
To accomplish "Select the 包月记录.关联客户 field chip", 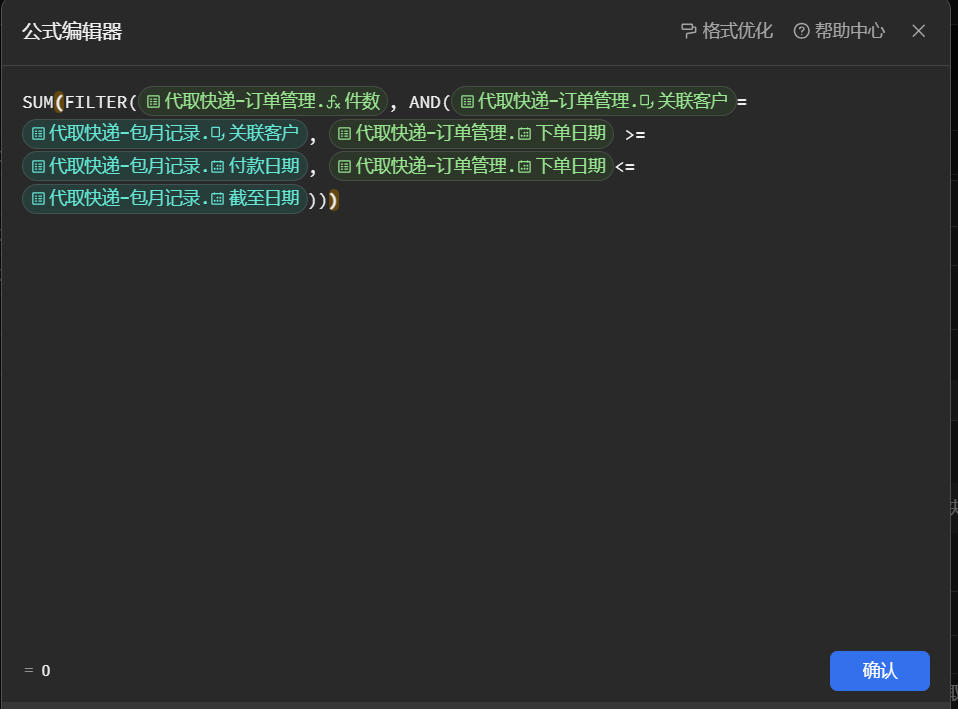I will (164, 133).
